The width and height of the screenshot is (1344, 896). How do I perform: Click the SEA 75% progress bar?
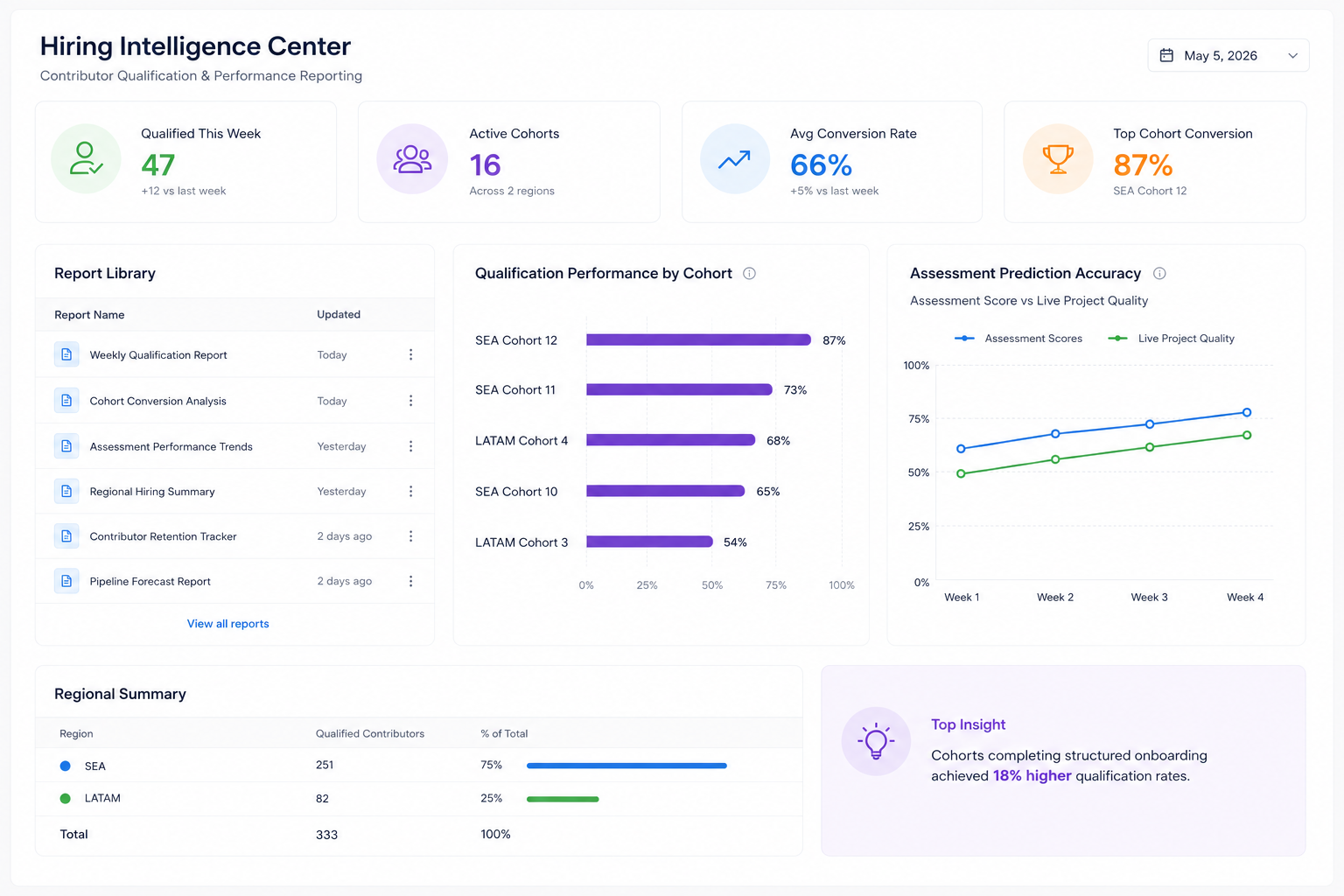626,766
